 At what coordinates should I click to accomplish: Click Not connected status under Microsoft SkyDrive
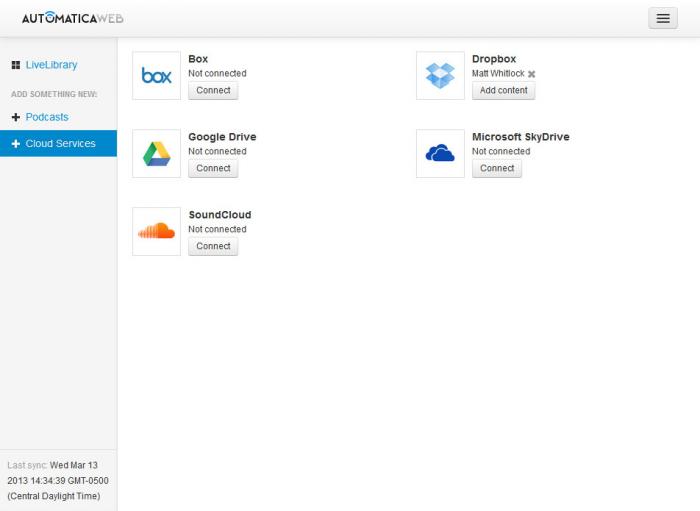pyautogui.click(x=501, y=151)
